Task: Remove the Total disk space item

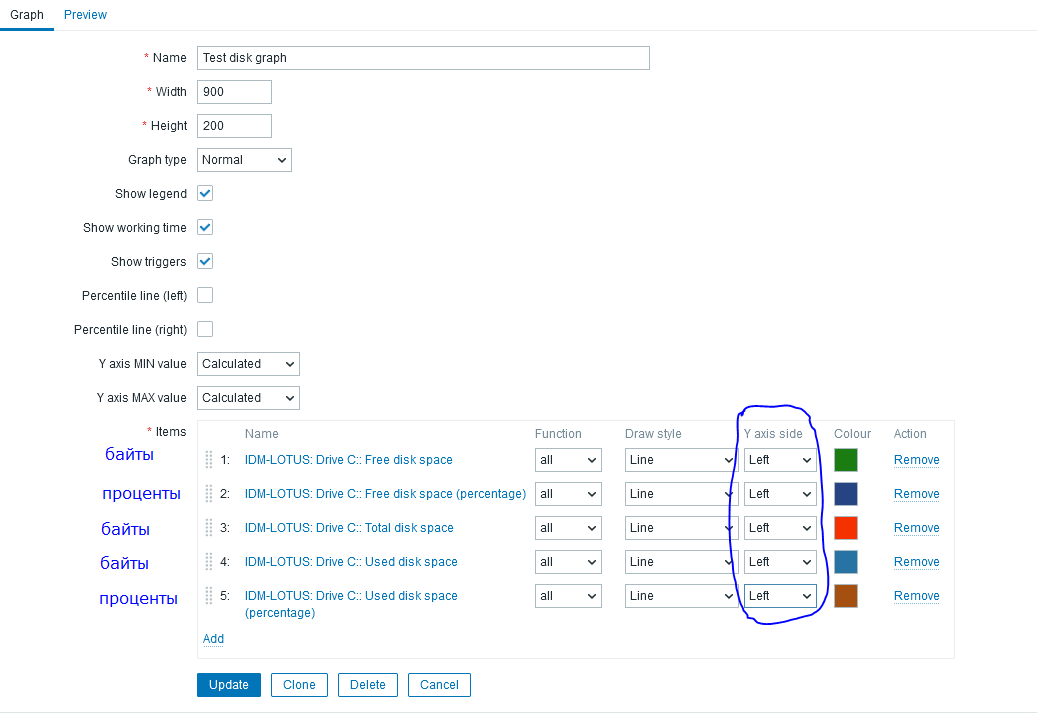Action: tap(916, 528)
